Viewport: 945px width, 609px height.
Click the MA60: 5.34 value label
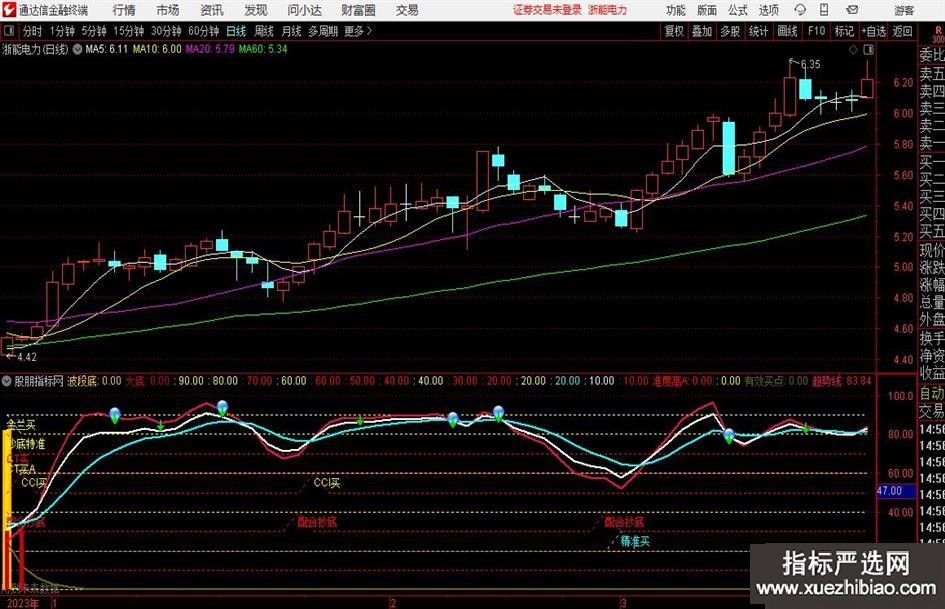[x=263, y=49]
